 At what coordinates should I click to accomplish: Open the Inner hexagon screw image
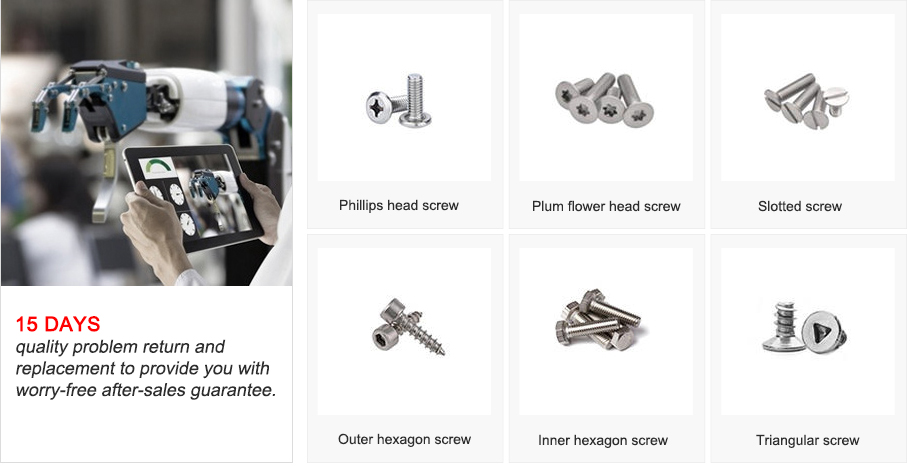[x=606, y=332]
